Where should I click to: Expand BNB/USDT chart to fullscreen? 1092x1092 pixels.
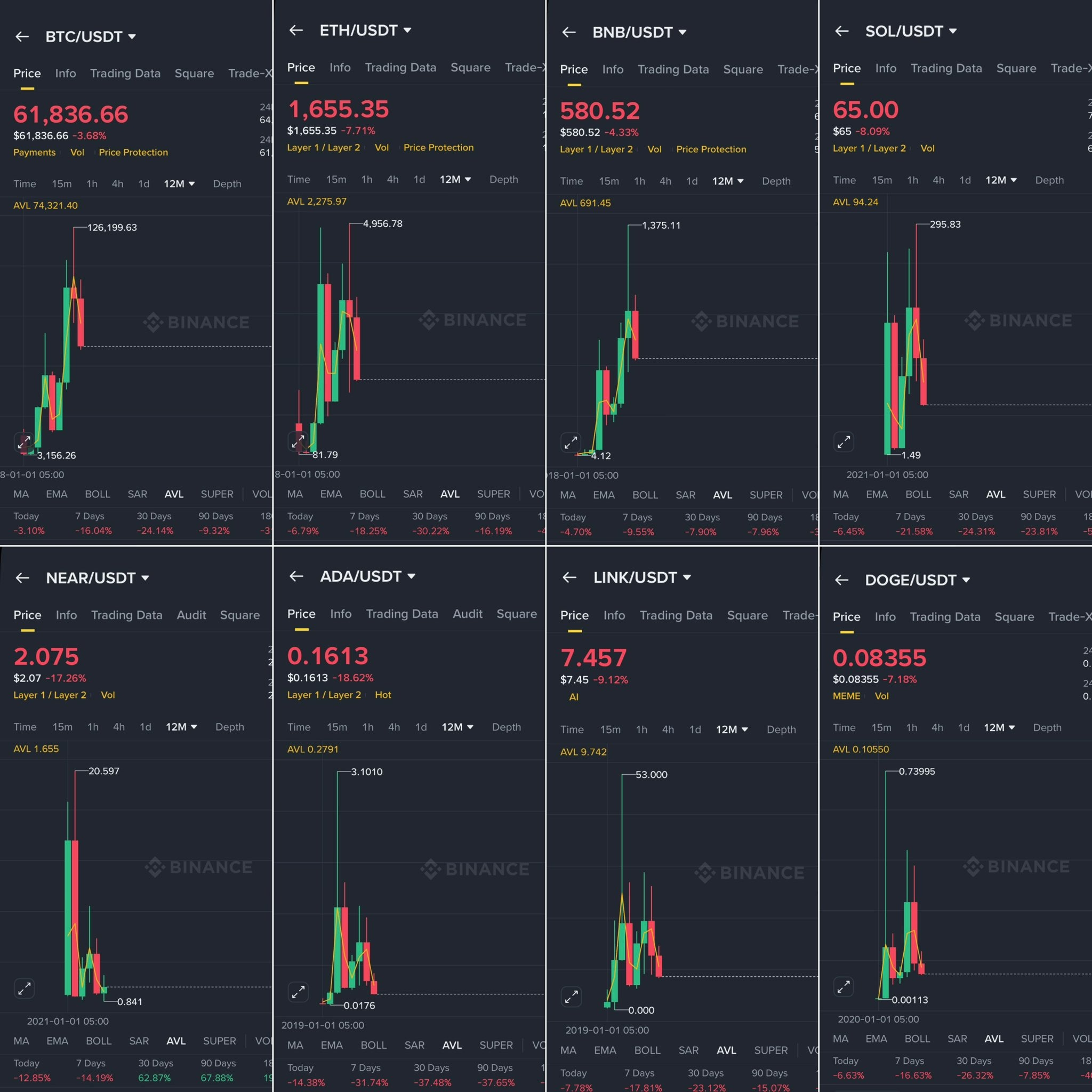click(x=571, y=443)
